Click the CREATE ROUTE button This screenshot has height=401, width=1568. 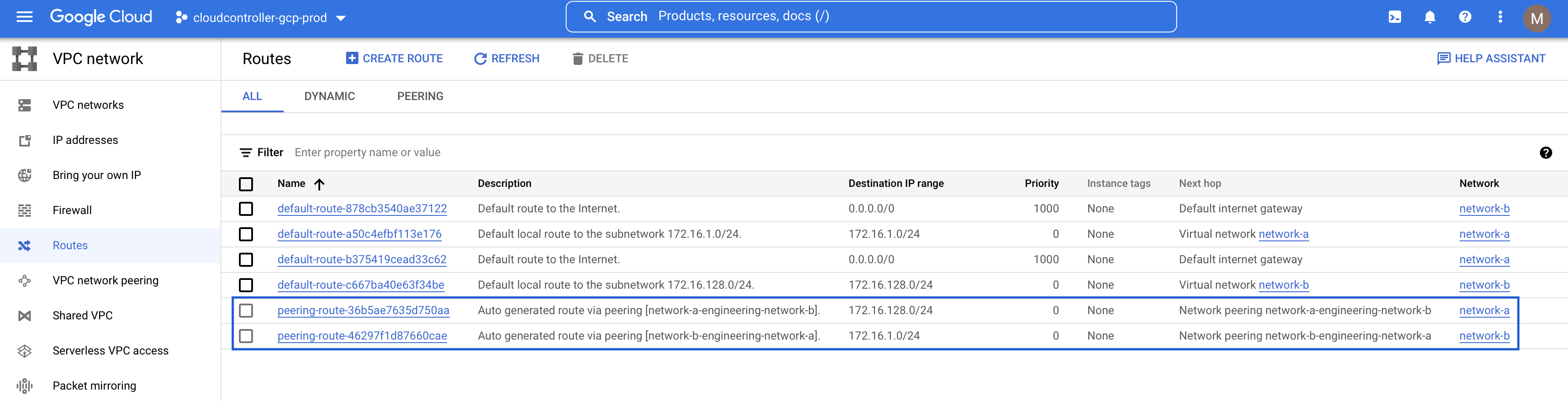(394, 58)
